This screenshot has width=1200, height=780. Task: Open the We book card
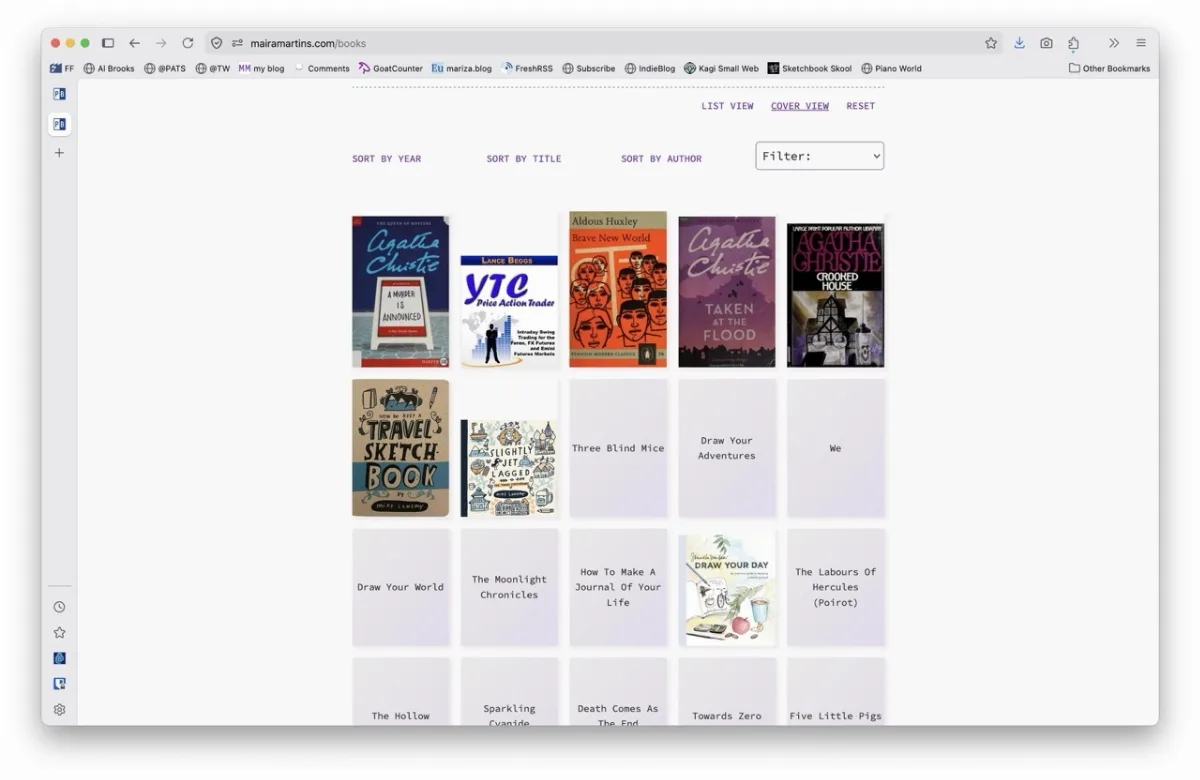click(x=835, y=448)
